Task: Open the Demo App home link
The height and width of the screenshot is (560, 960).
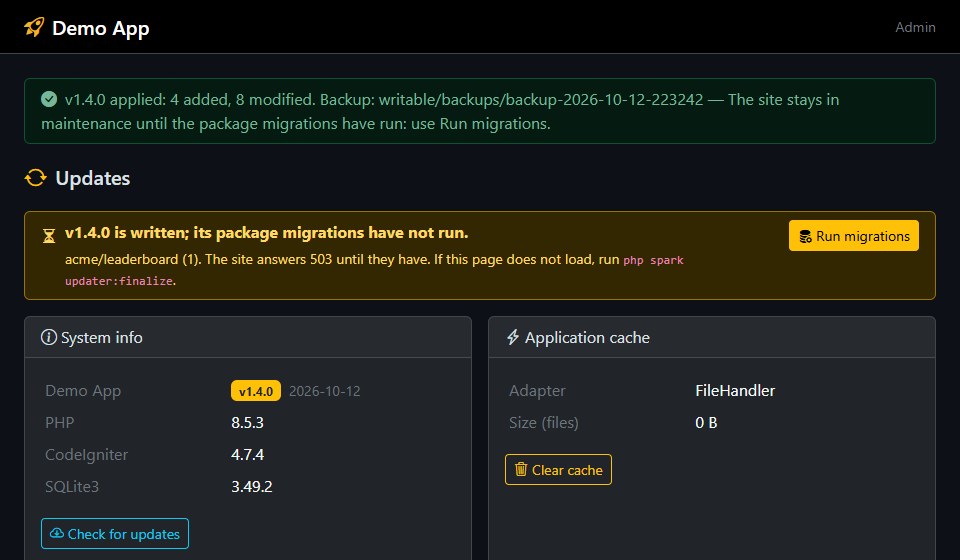Action: click(x=87, y=28)
